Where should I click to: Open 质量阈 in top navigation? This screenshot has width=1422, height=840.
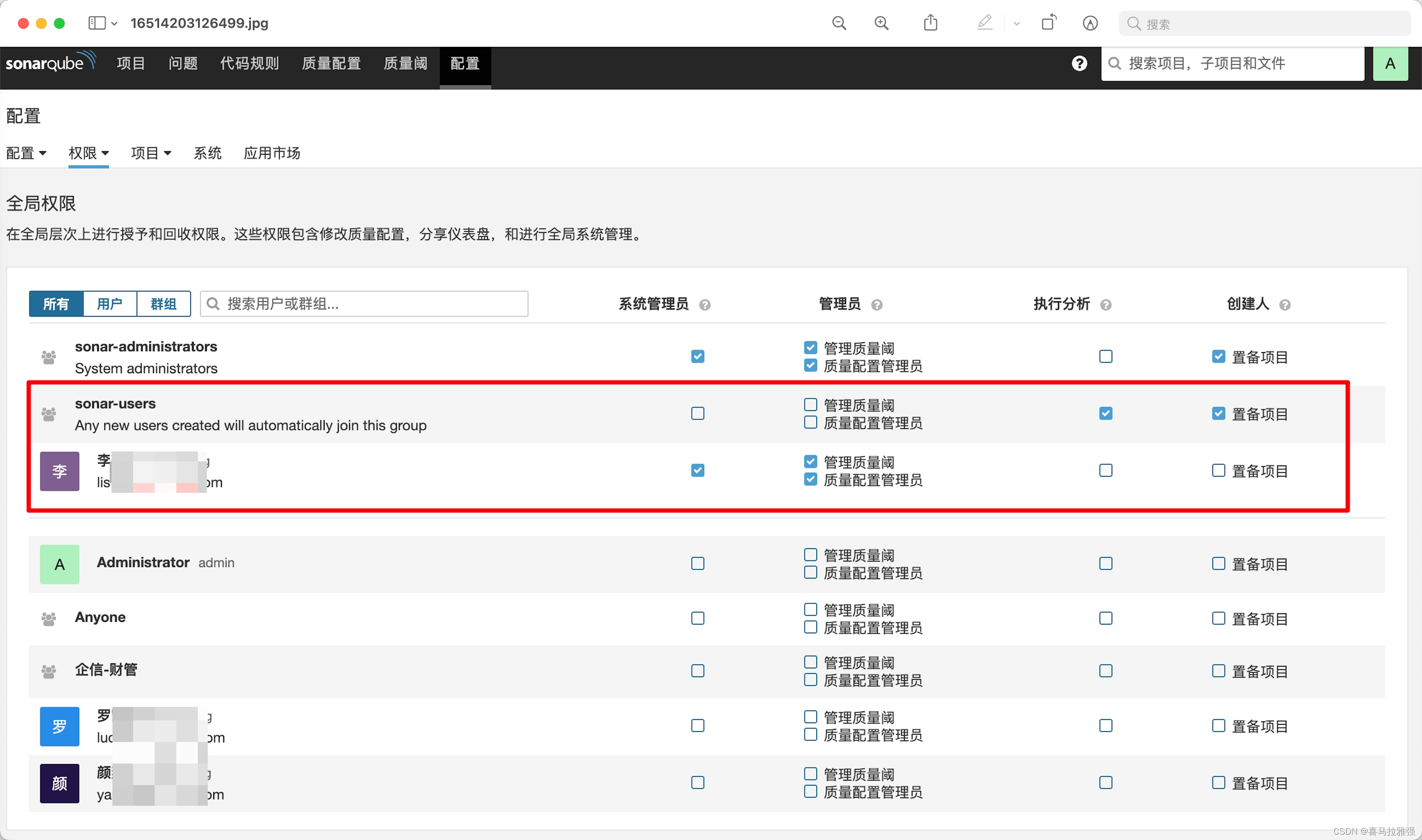point(405,63)
